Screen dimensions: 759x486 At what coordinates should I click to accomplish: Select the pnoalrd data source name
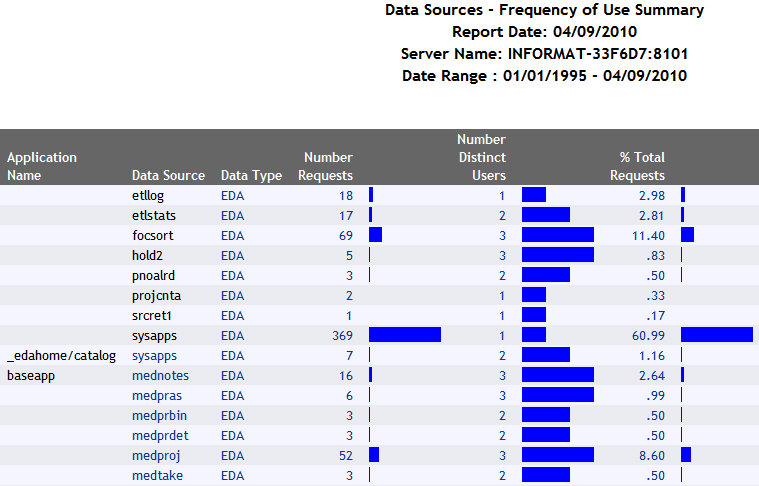(153, 275)
